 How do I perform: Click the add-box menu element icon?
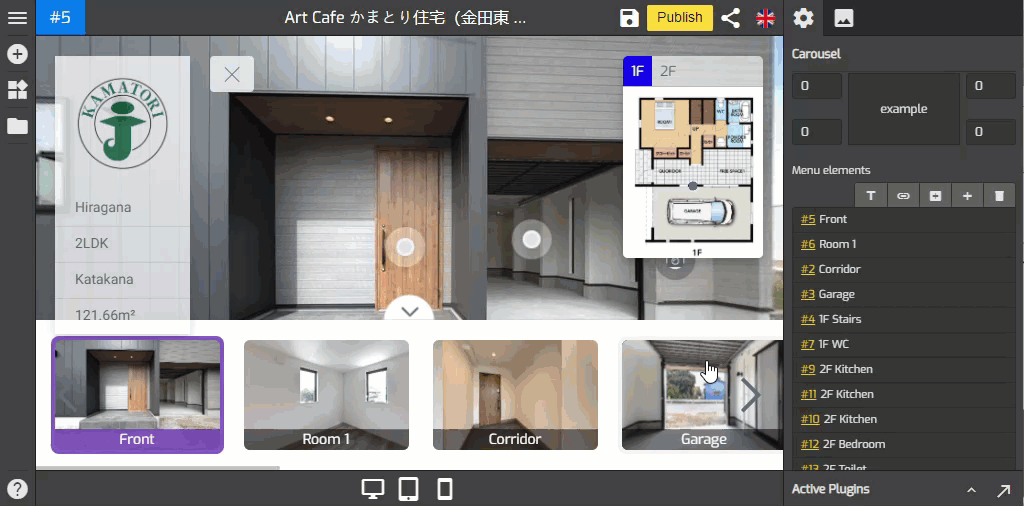pos(935,195)
